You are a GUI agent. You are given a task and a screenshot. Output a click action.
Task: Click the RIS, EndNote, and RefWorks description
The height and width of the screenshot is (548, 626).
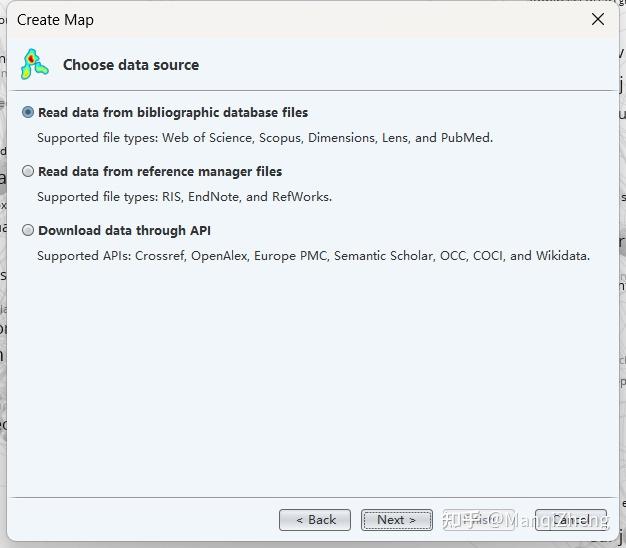tap(184, 197)
